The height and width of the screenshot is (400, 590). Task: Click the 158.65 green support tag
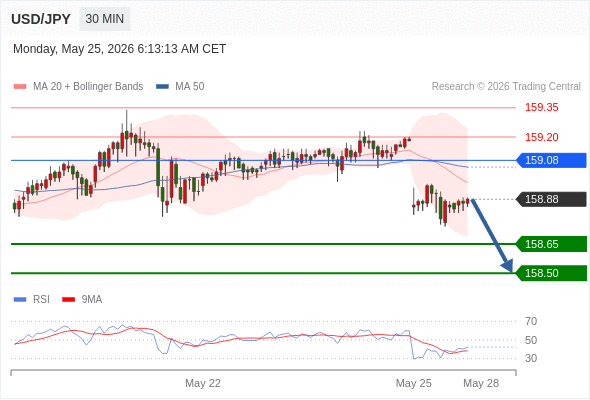(x=551, y=244)
